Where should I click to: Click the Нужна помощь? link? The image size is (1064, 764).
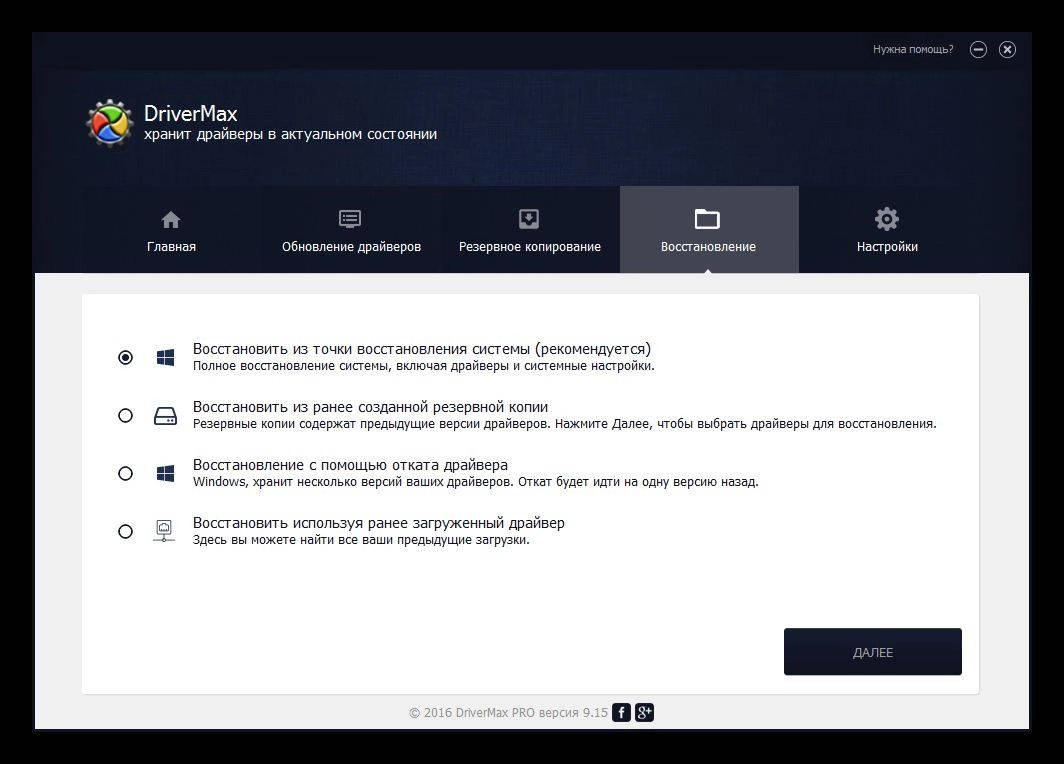[x=913, y=49]
